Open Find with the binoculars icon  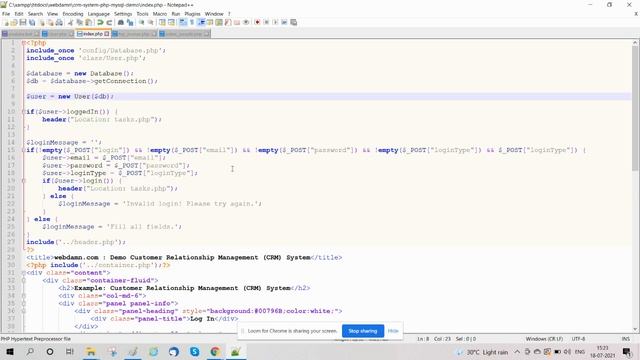pyautogui.click(x=121, y=22)
